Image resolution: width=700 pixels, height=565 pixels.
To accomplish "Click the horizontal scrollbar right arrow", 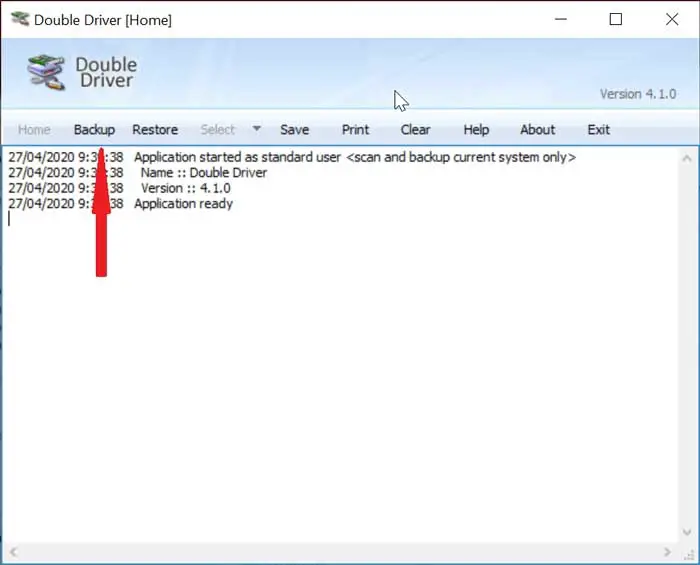I will [667, 552].
